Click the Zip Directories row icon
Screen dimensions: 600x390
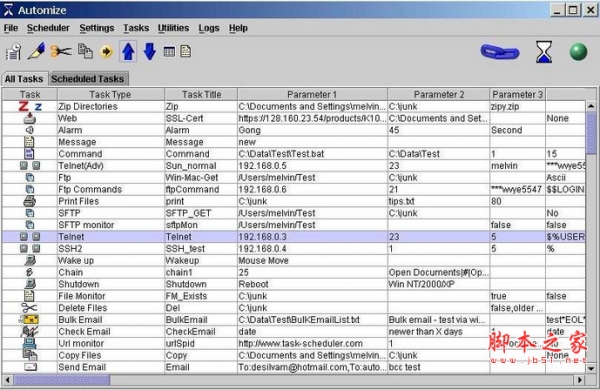click(x=30, y=106)
